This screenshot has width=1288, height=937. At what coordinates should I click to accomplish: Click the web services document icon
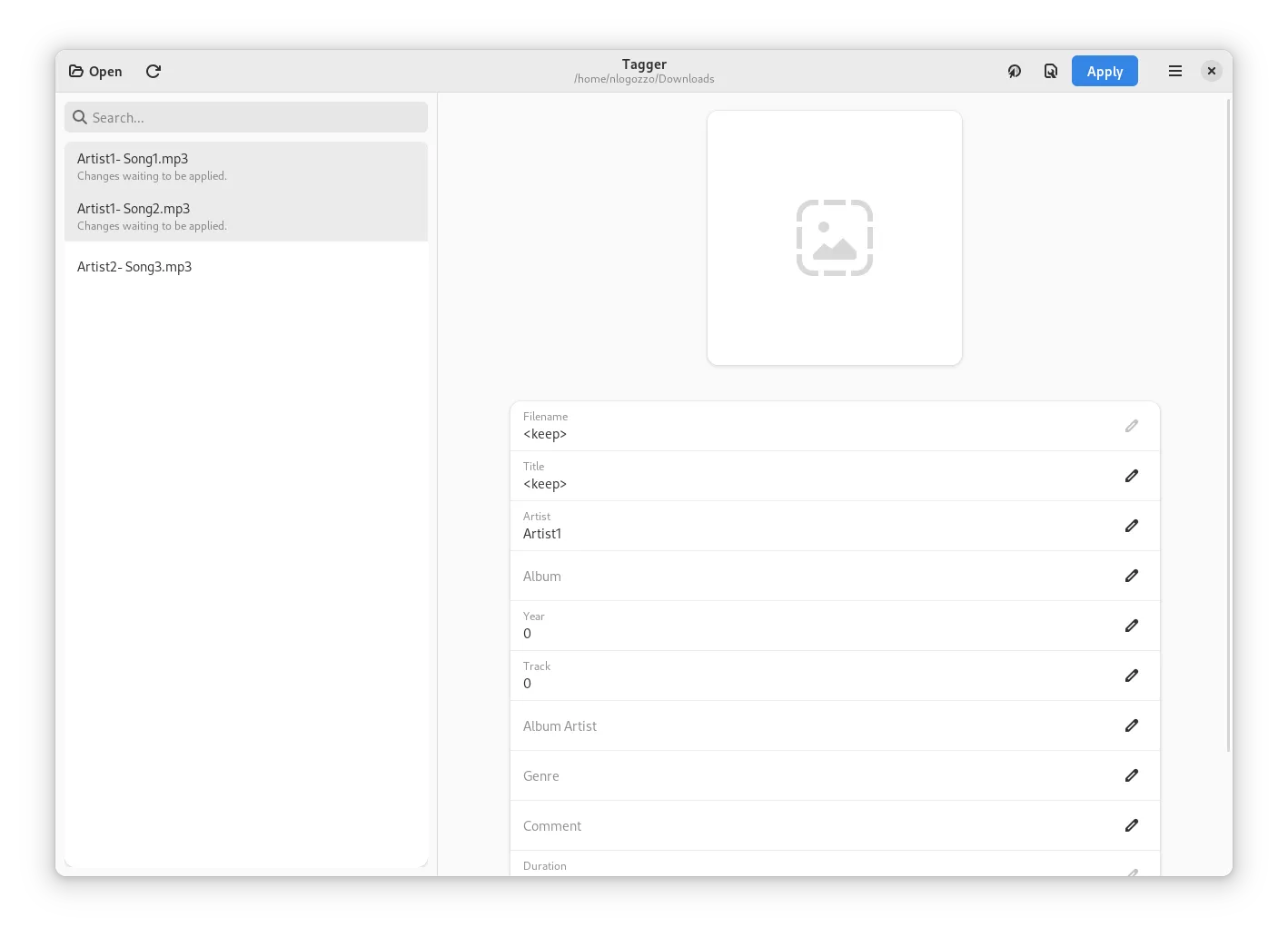click(x=1051, y=71)
